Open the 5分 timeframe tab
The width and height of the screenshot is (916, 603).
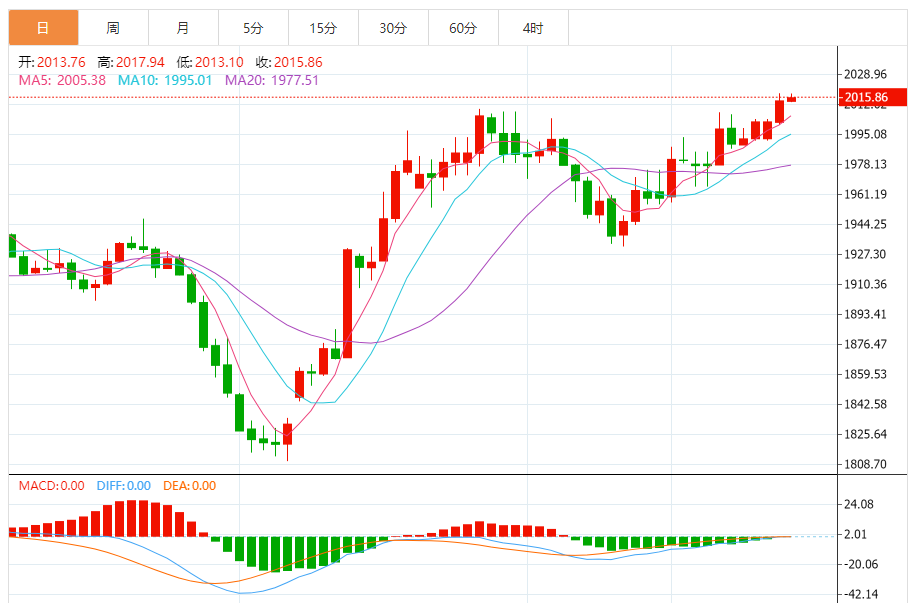pyautogui.click(x=254, y=27)
